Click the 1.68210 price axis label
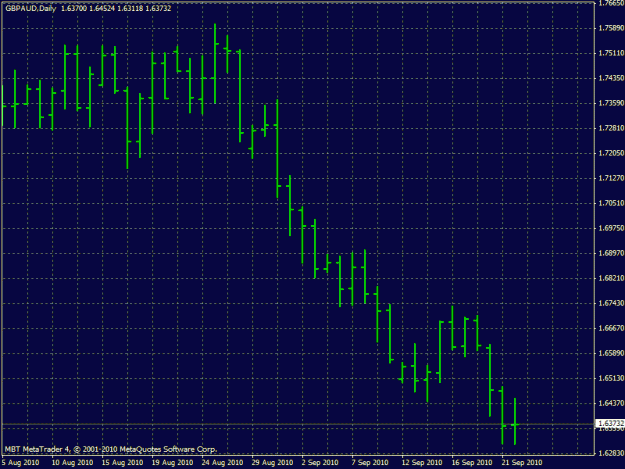The width and height of the screenshot is (625, 469). pos(611,278)
